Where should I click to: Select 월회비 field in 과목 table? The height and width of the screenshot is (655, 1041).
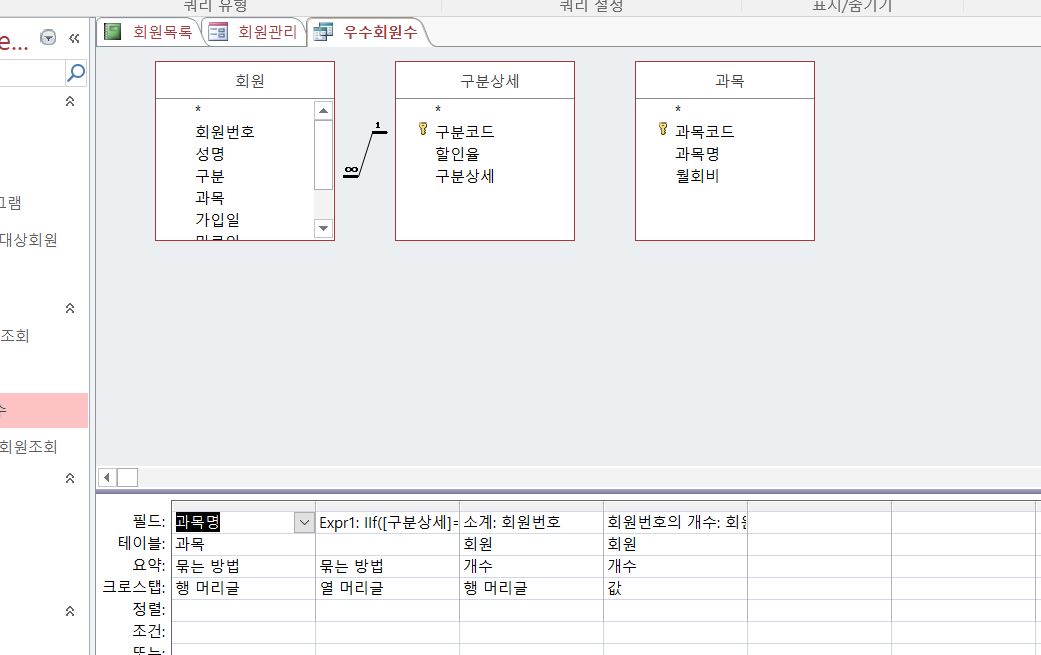click(697, 176)
